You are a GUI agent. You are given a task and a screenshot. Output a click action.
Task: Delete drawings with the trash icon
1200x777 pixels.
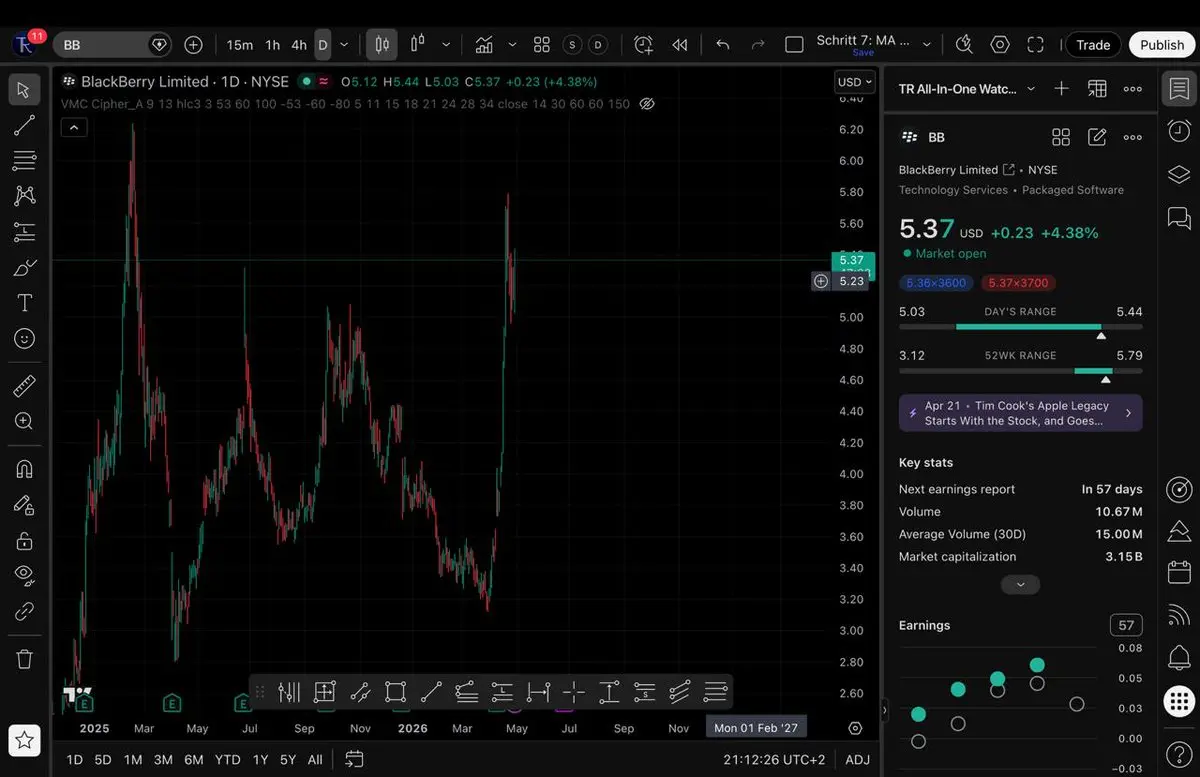(x=25, y=659)
